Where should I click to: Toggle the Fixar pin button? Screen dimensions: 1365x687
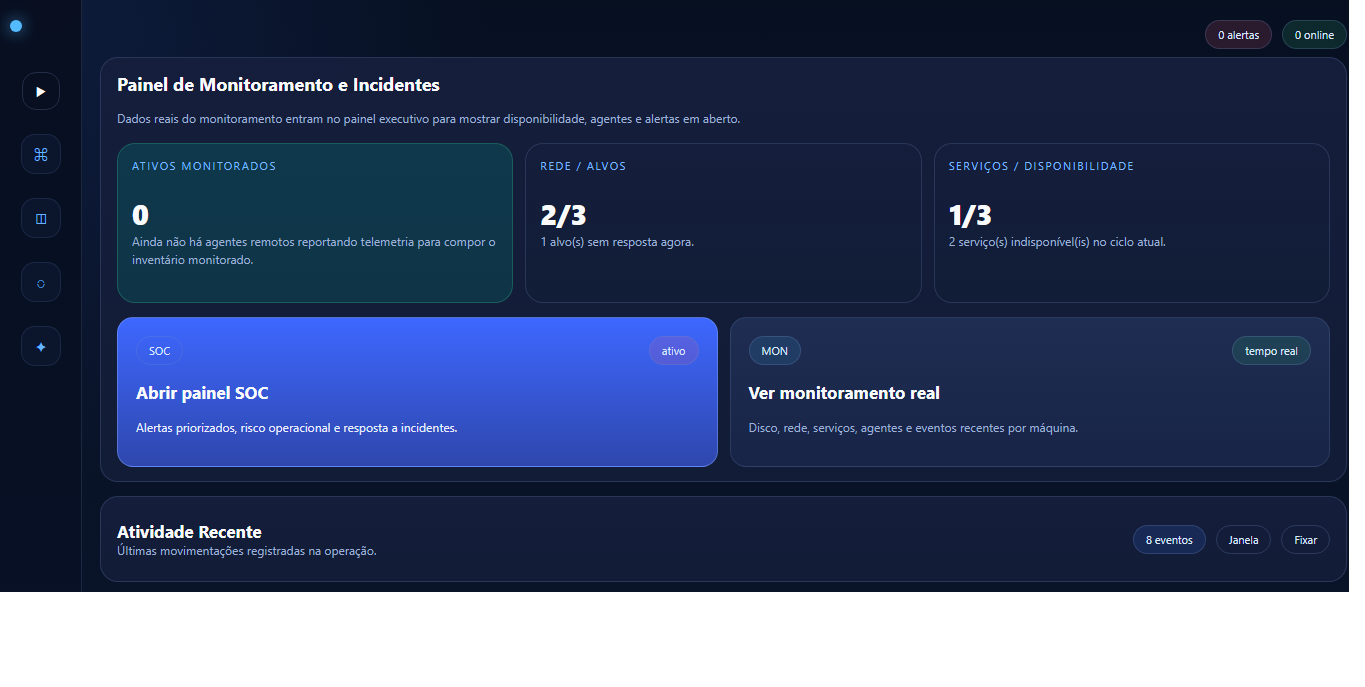pos(1305,540)
